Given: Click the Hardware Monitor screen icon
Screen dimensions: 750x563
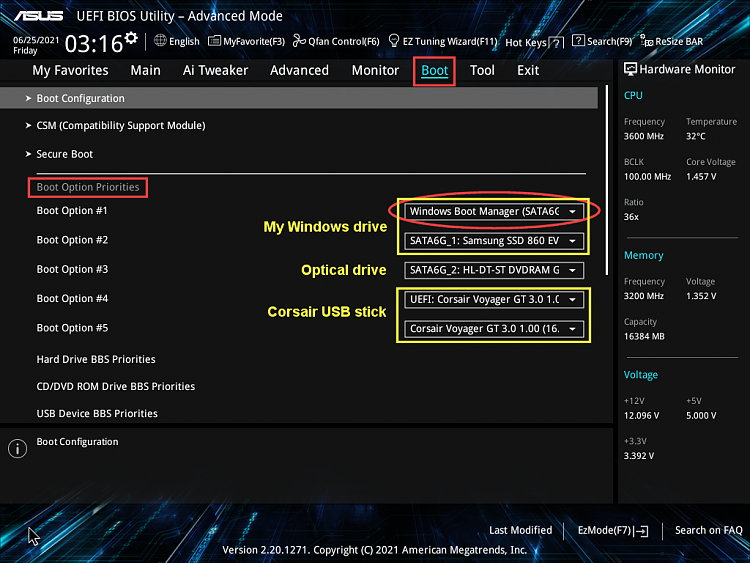Looking at the screenshot, I should pos(630,69).
